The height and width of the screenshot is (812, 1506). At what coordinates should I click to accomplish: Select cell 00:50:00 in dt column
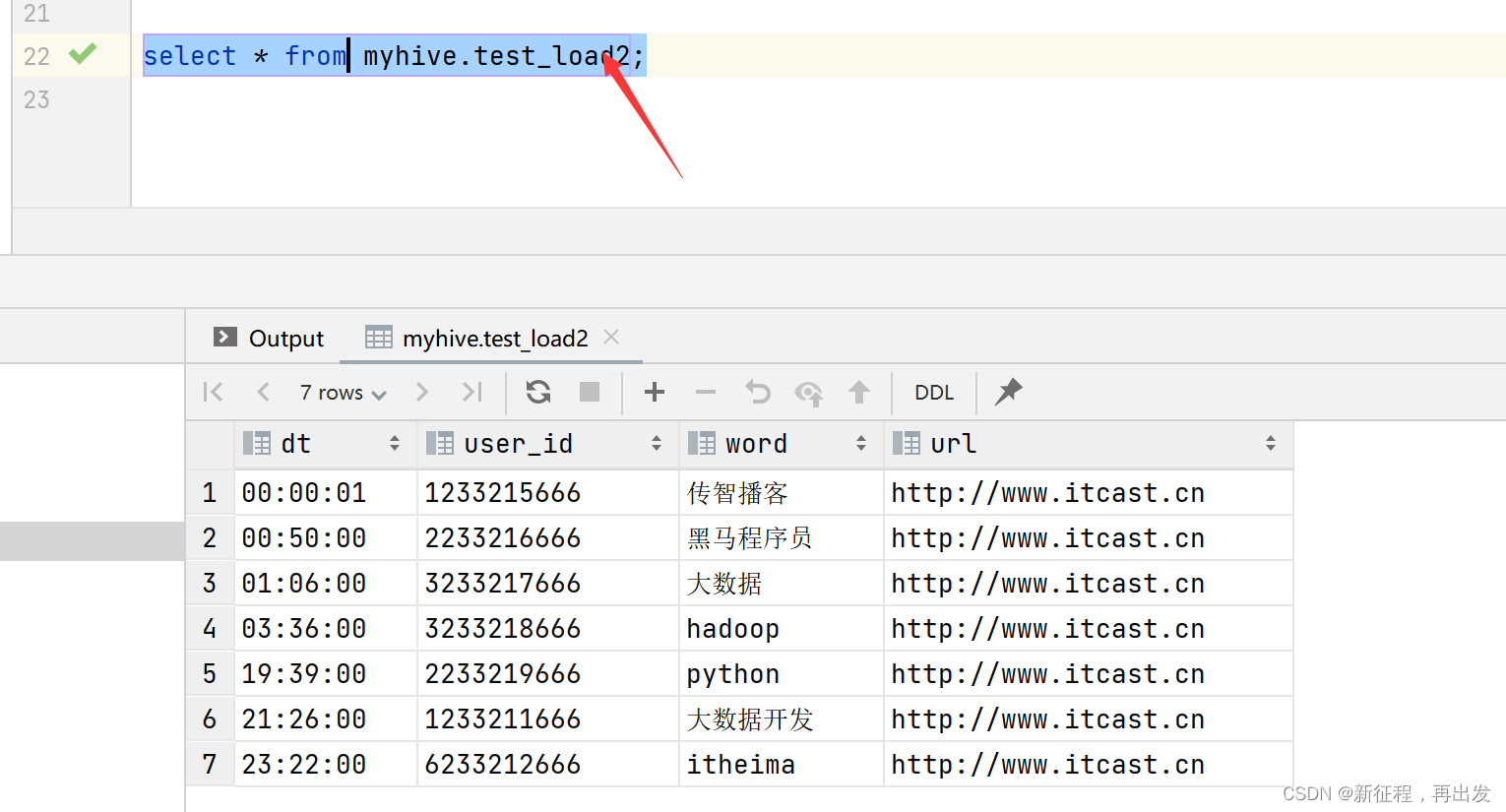(x=326, y=538)
